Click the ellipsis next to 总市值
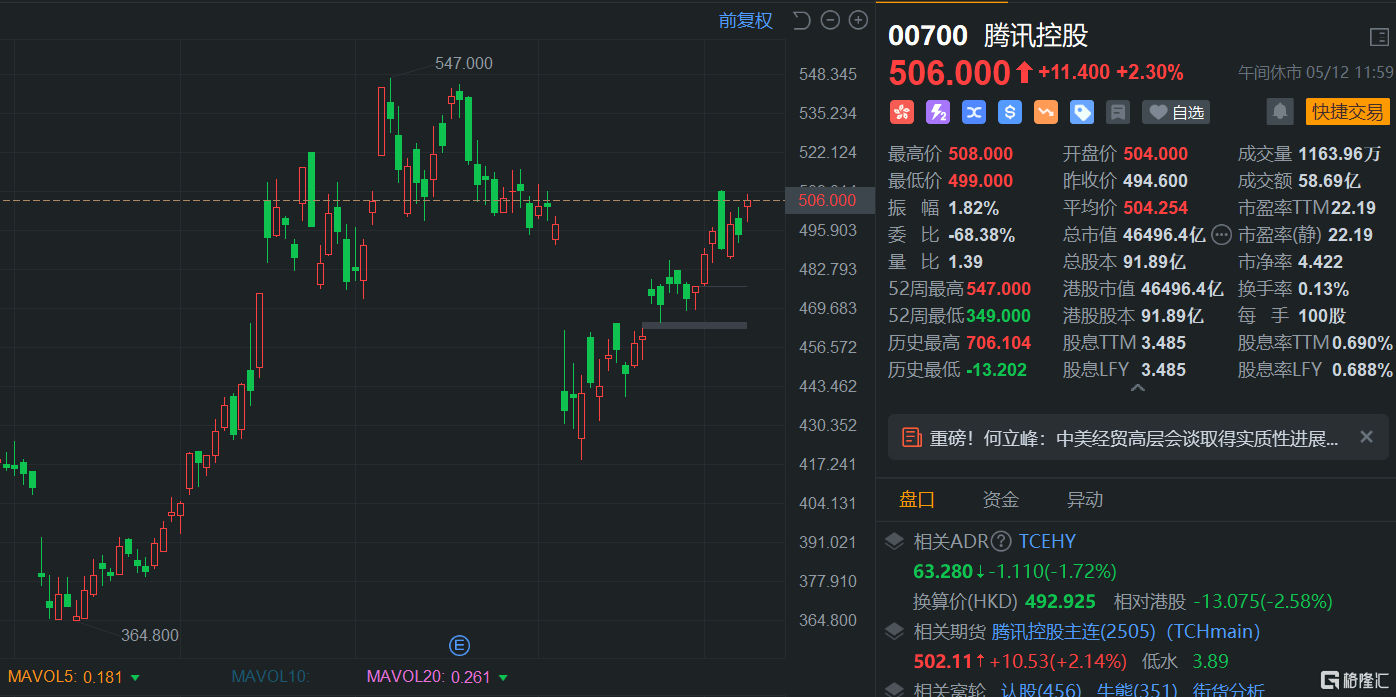Image resolution: width=1396 pixels, height=697 pixels. [1221, 235]
